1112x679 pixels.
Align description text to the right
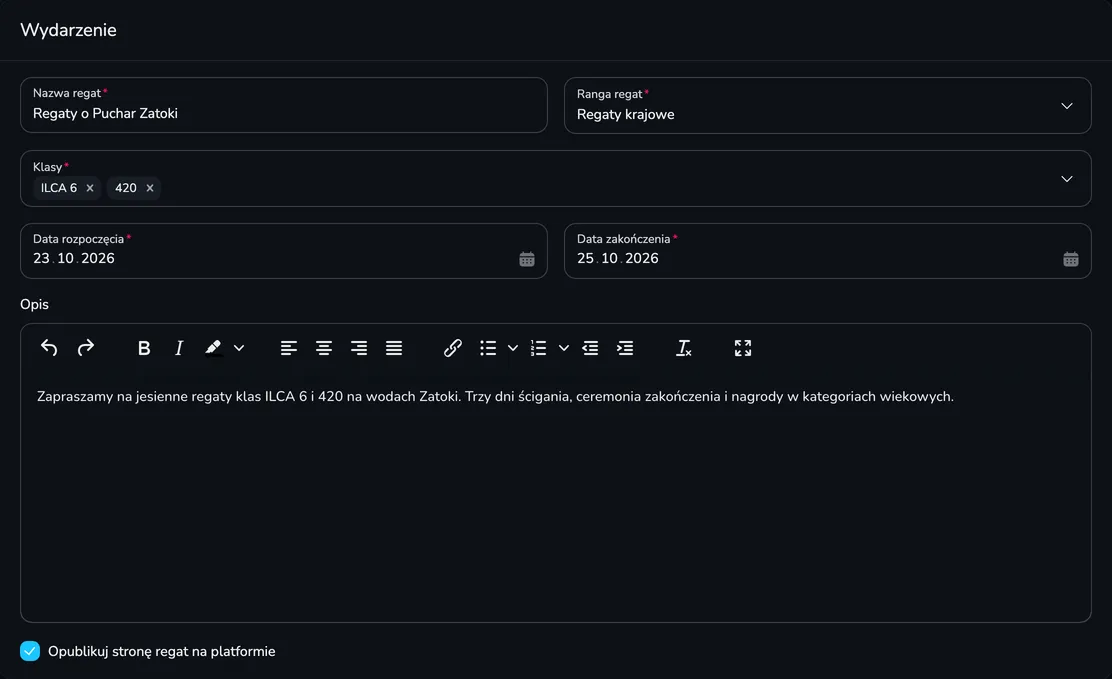(359, 348)
